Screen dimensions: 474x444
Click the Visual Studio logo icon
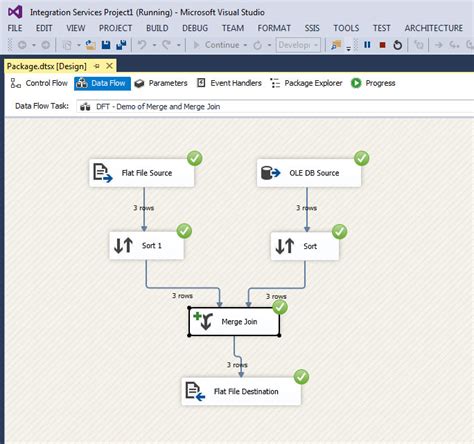tap(15, 12)
